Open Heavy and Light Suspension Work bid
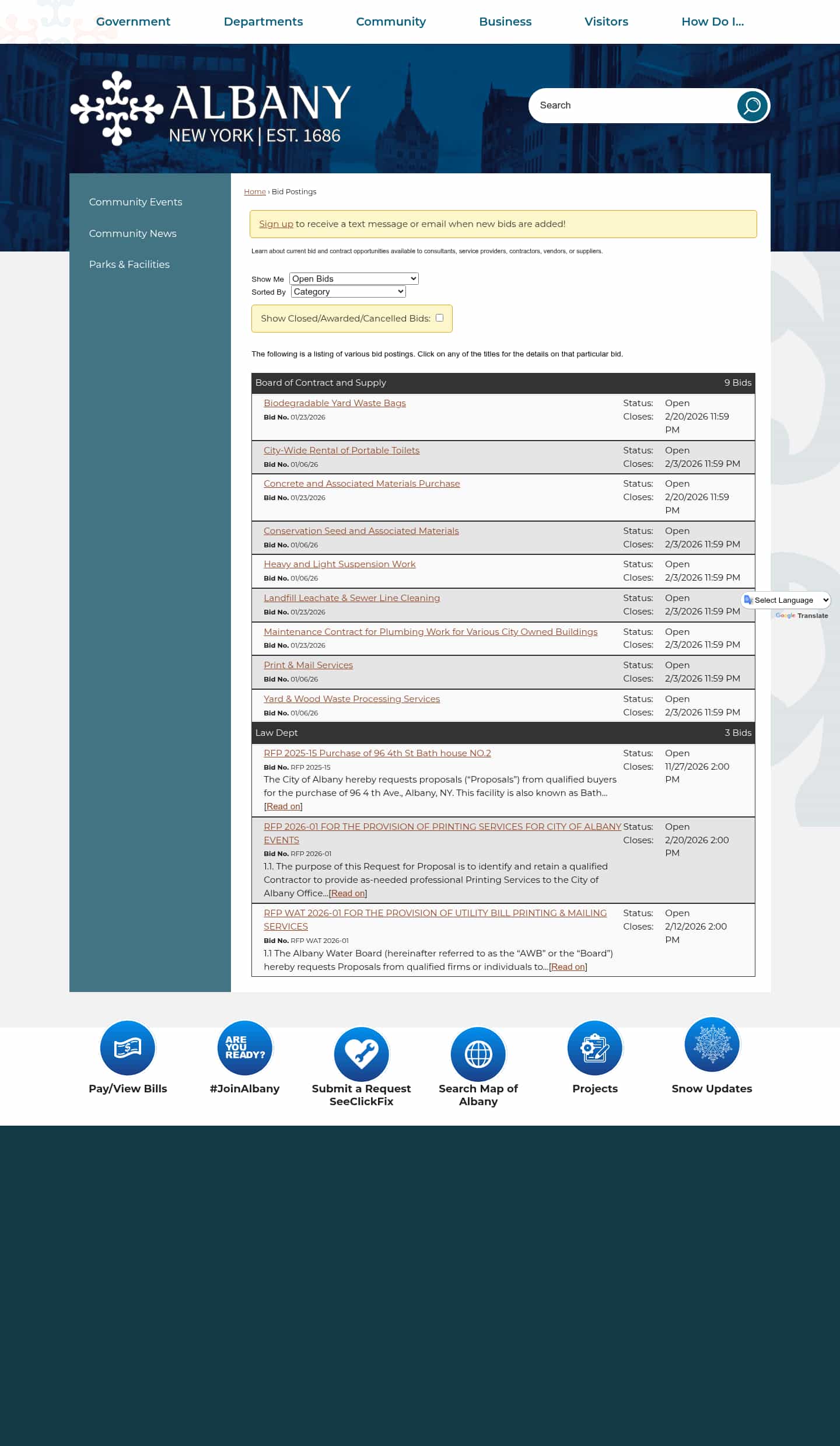 [x=339, y=564]
